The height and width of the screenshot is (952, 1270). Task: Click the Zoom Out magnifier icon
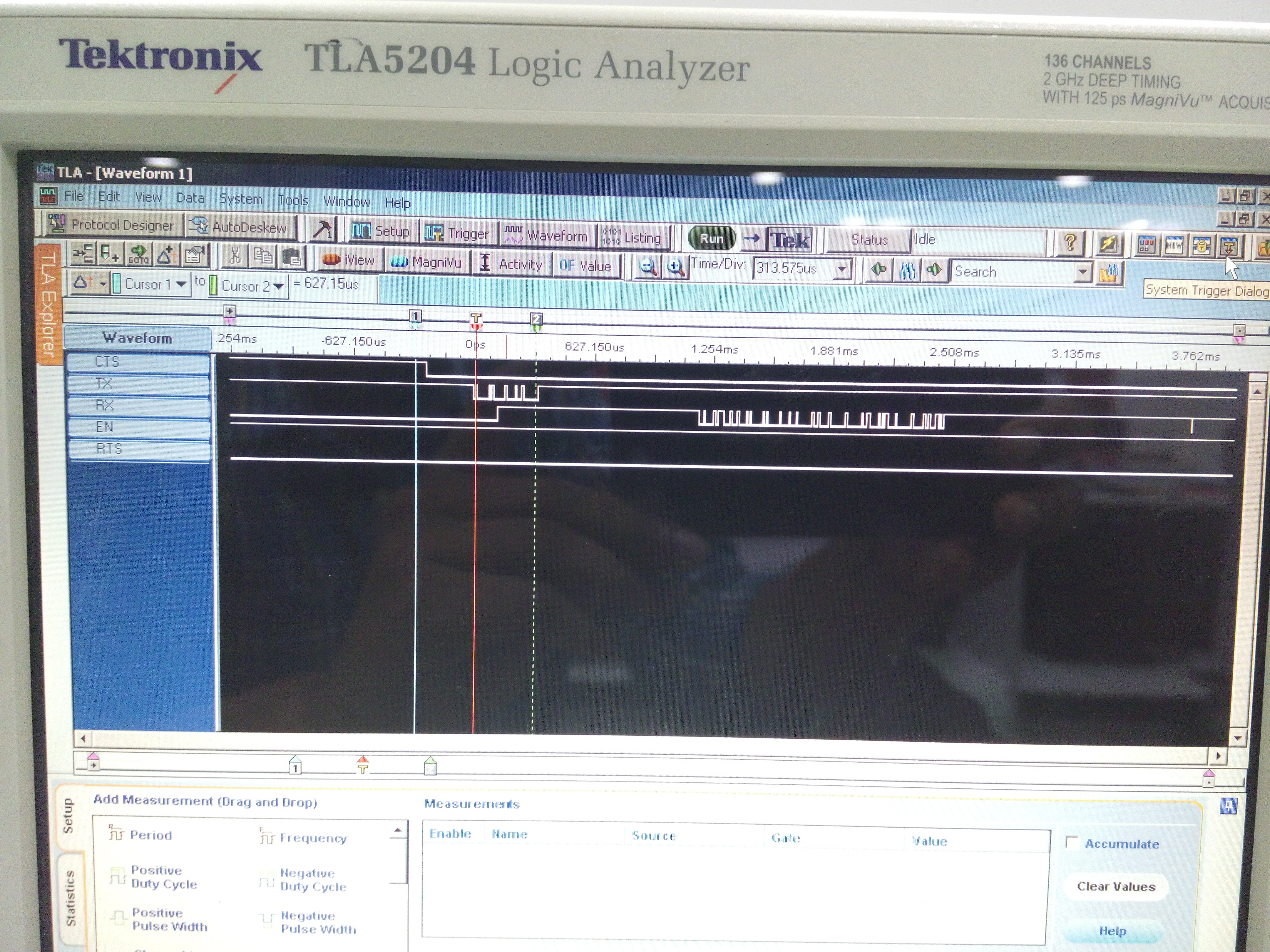[x=647, y=267]
